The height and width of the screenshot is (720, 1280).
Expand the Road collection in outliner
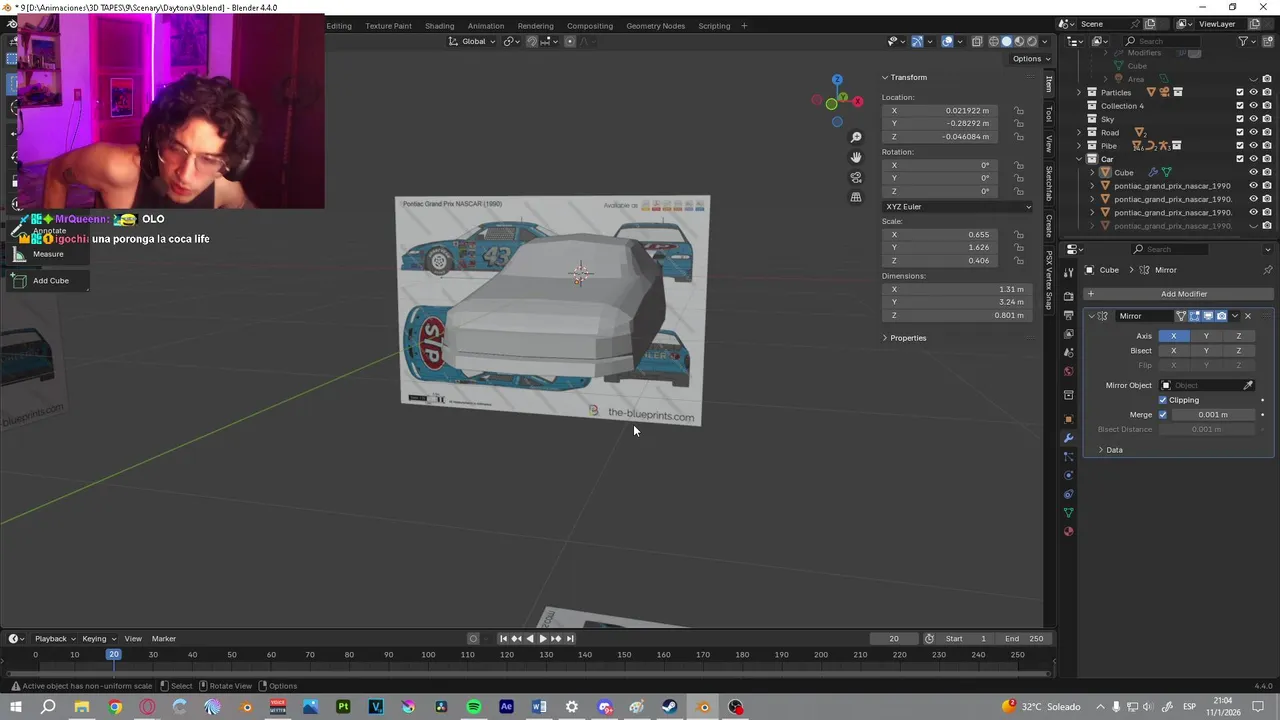point(1080,132)
